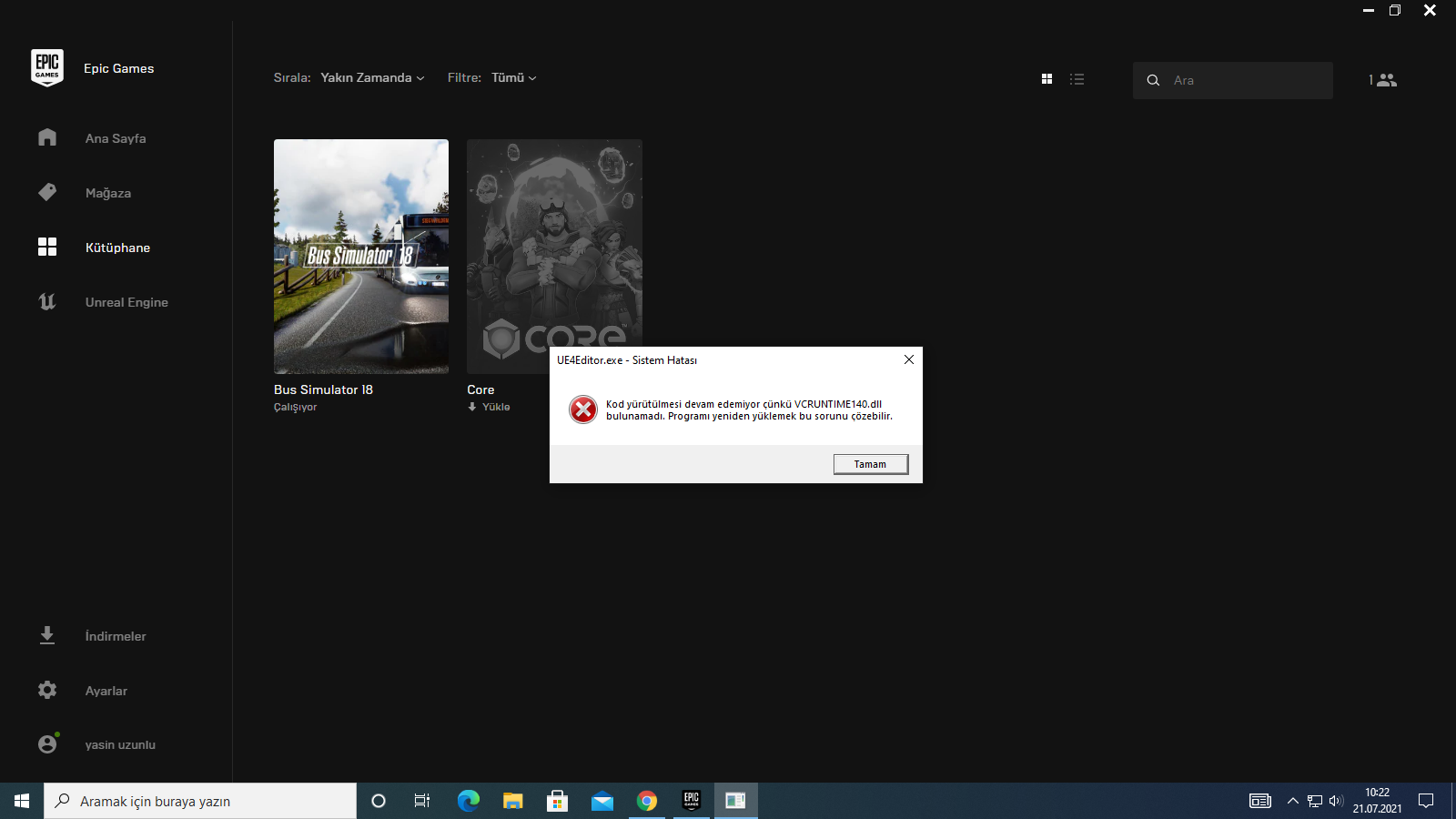
Task: Open Ayarlar settings page
Action: coord(106,691)
